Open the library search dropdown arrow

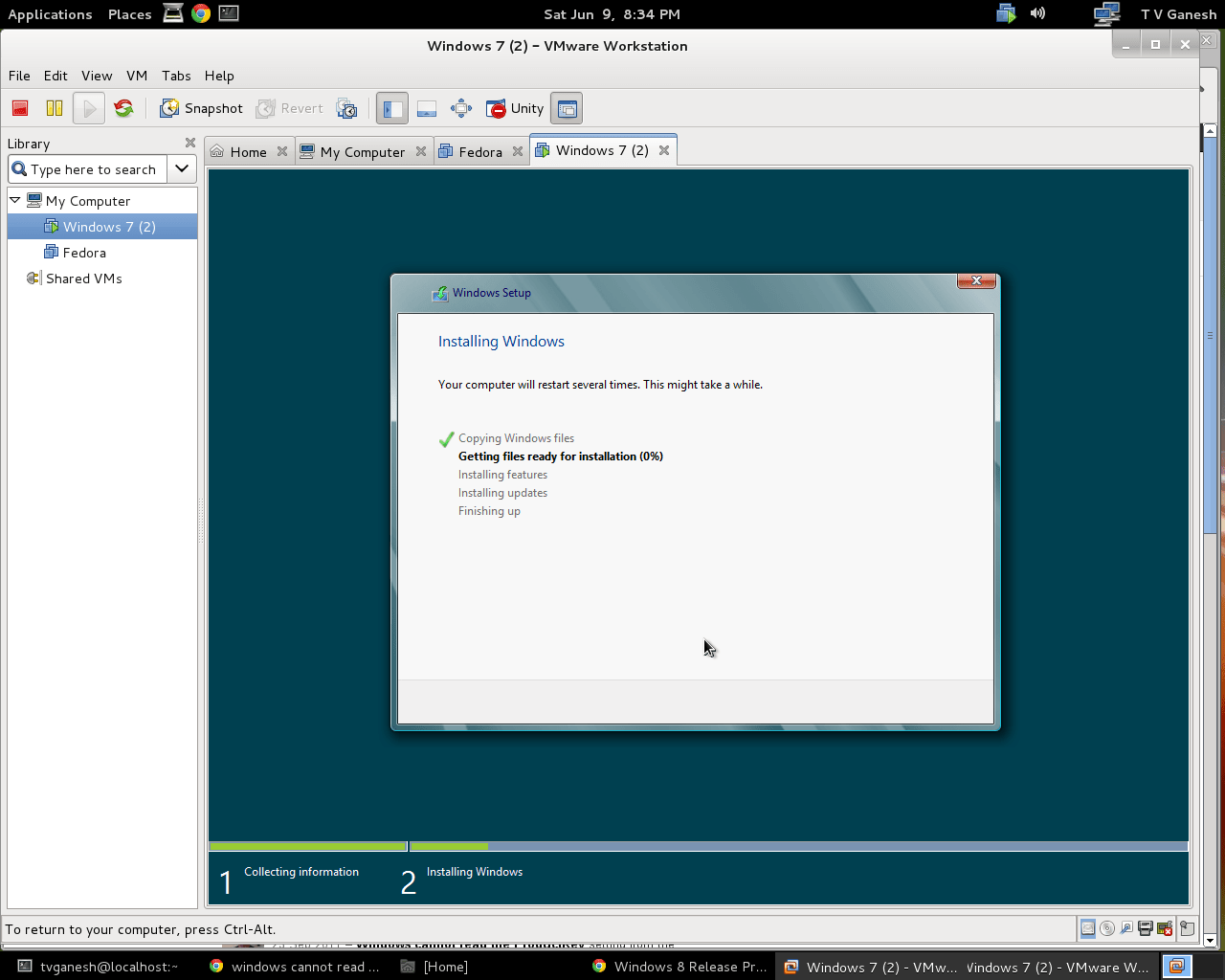(182, 169)
